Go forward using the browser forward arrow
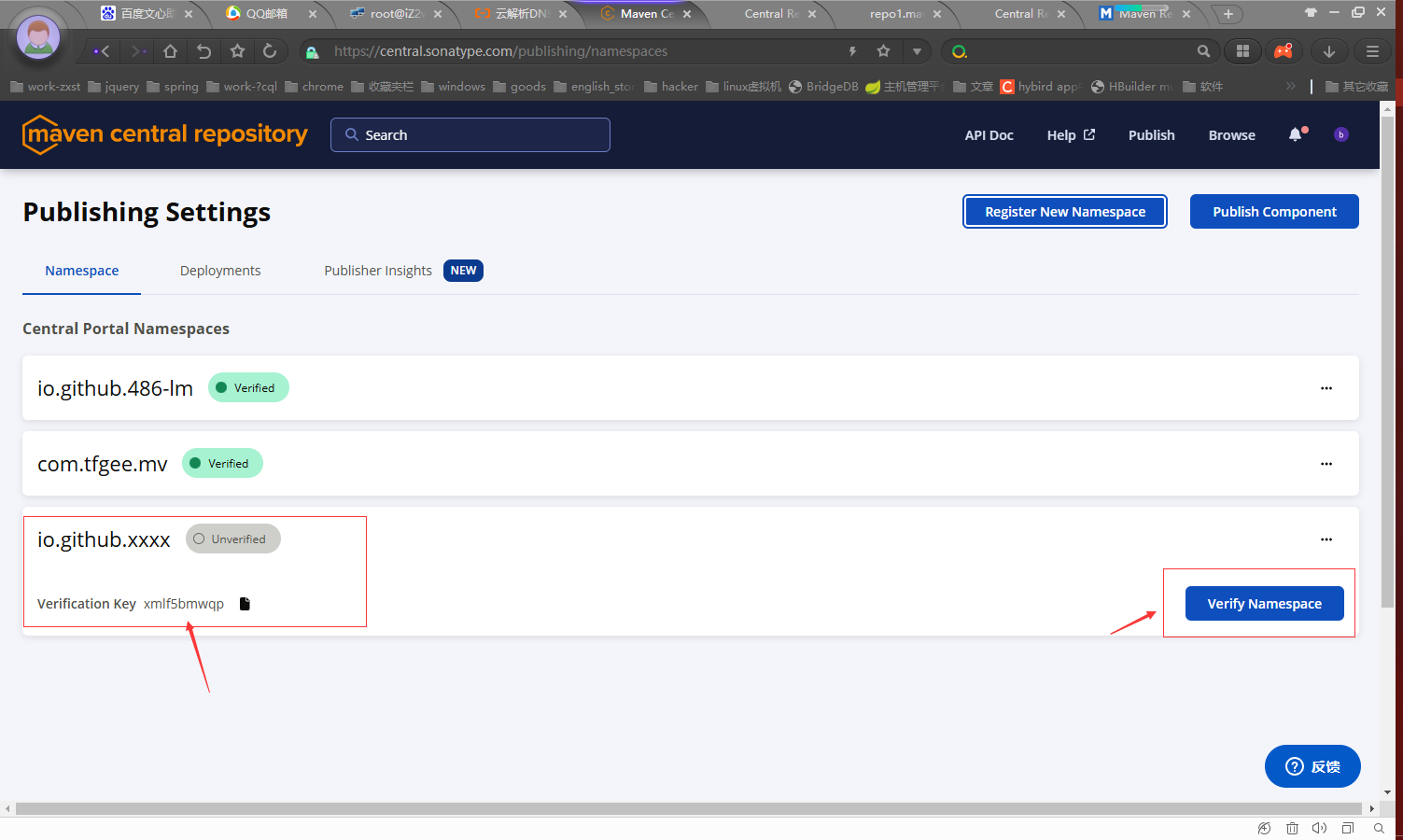Viewport: 1403px width, 840px height. pyautogui.click(x=137, y=51)
